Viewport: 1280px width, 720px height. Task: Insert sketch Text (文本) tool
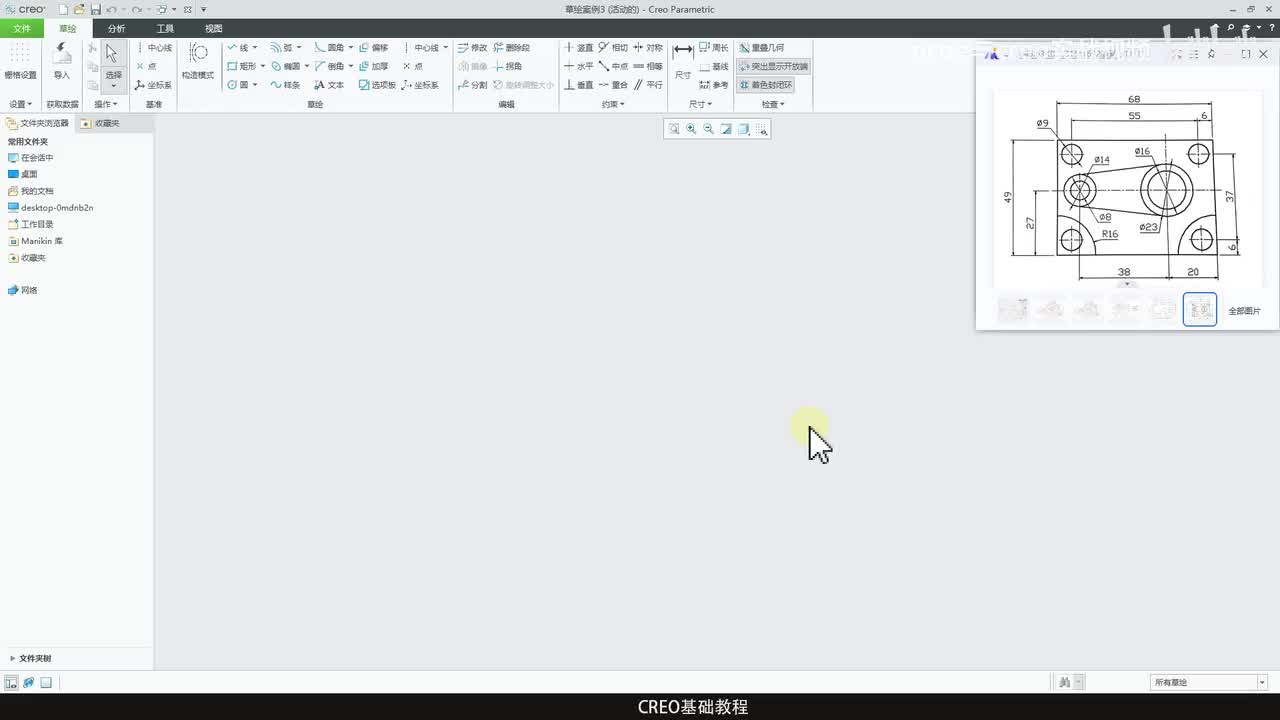point(329,85)
